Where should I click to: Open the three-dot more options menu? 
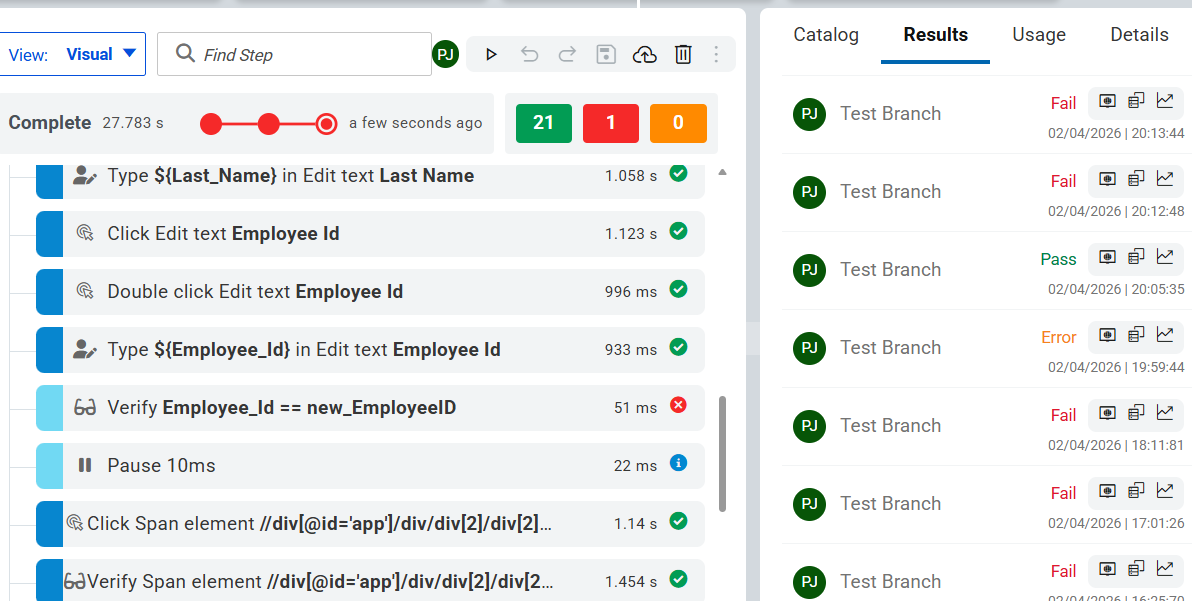(716, 54)
